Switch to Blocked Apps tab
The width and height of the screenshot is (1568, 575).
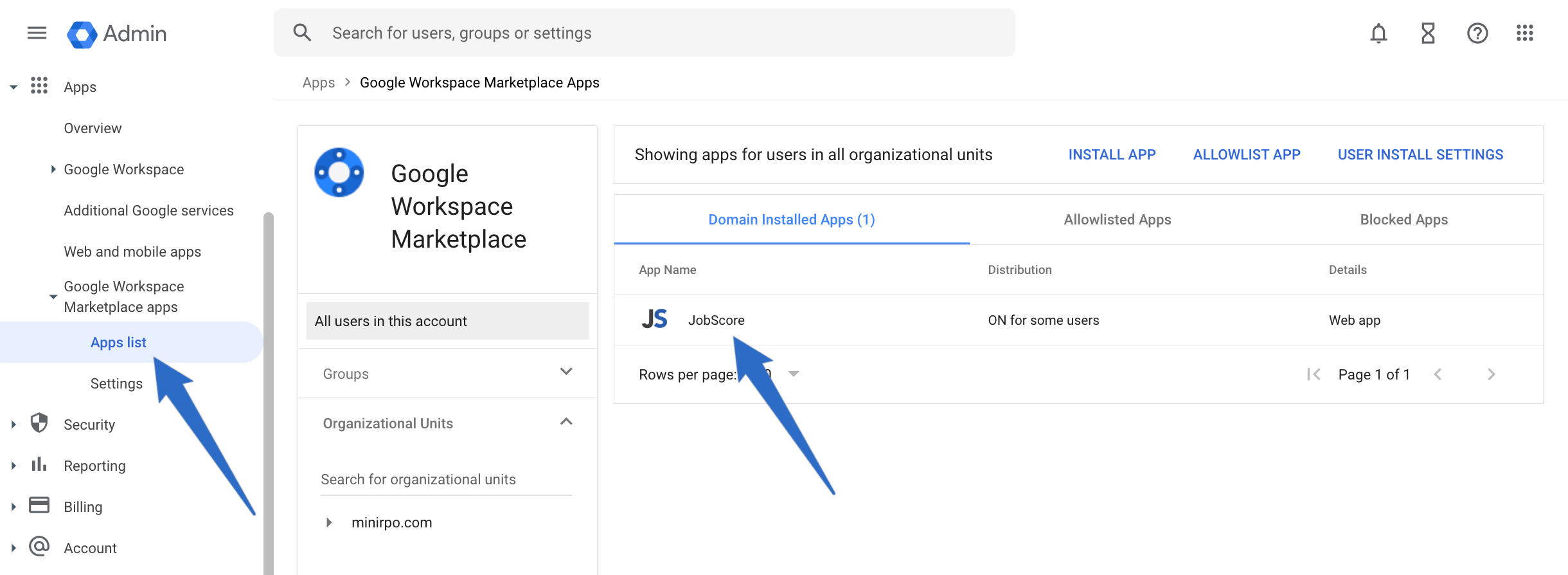point(1404,219)
